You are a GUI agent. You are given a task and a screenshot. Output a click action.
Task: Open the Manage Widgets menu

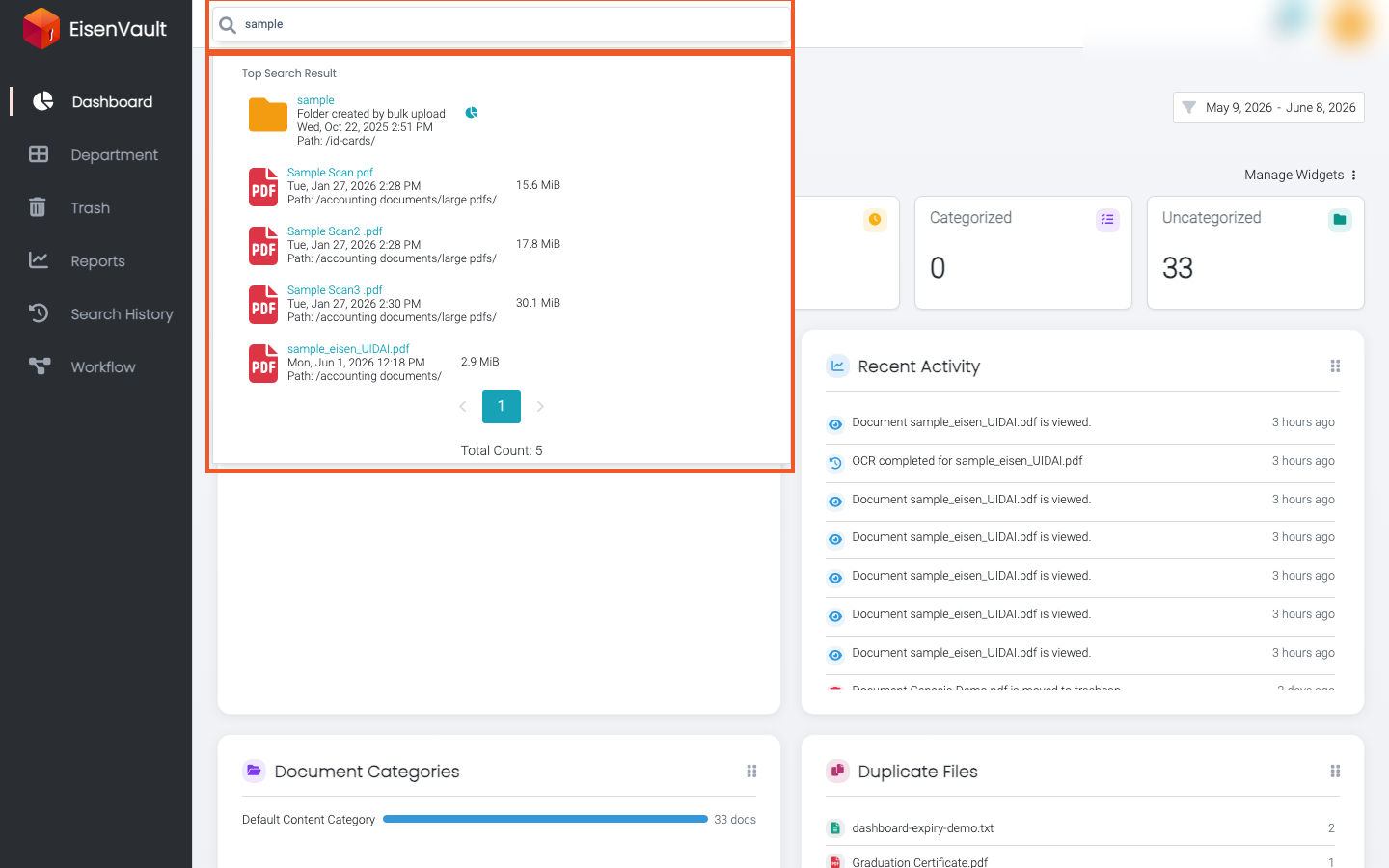click(1300, 175)
